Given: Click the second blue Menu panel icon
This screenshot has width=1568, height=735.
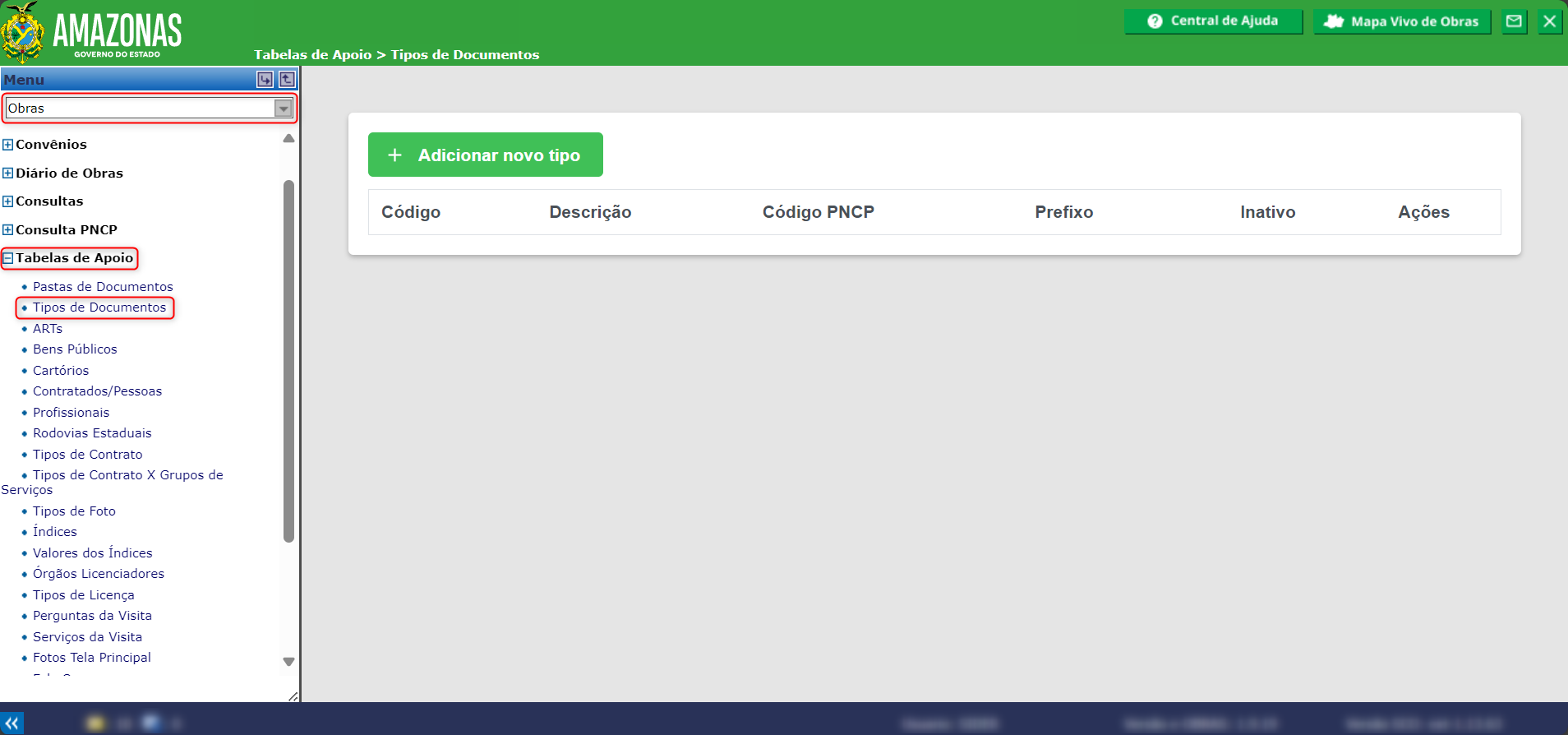Looking at the screenshot, I should 287,80.
